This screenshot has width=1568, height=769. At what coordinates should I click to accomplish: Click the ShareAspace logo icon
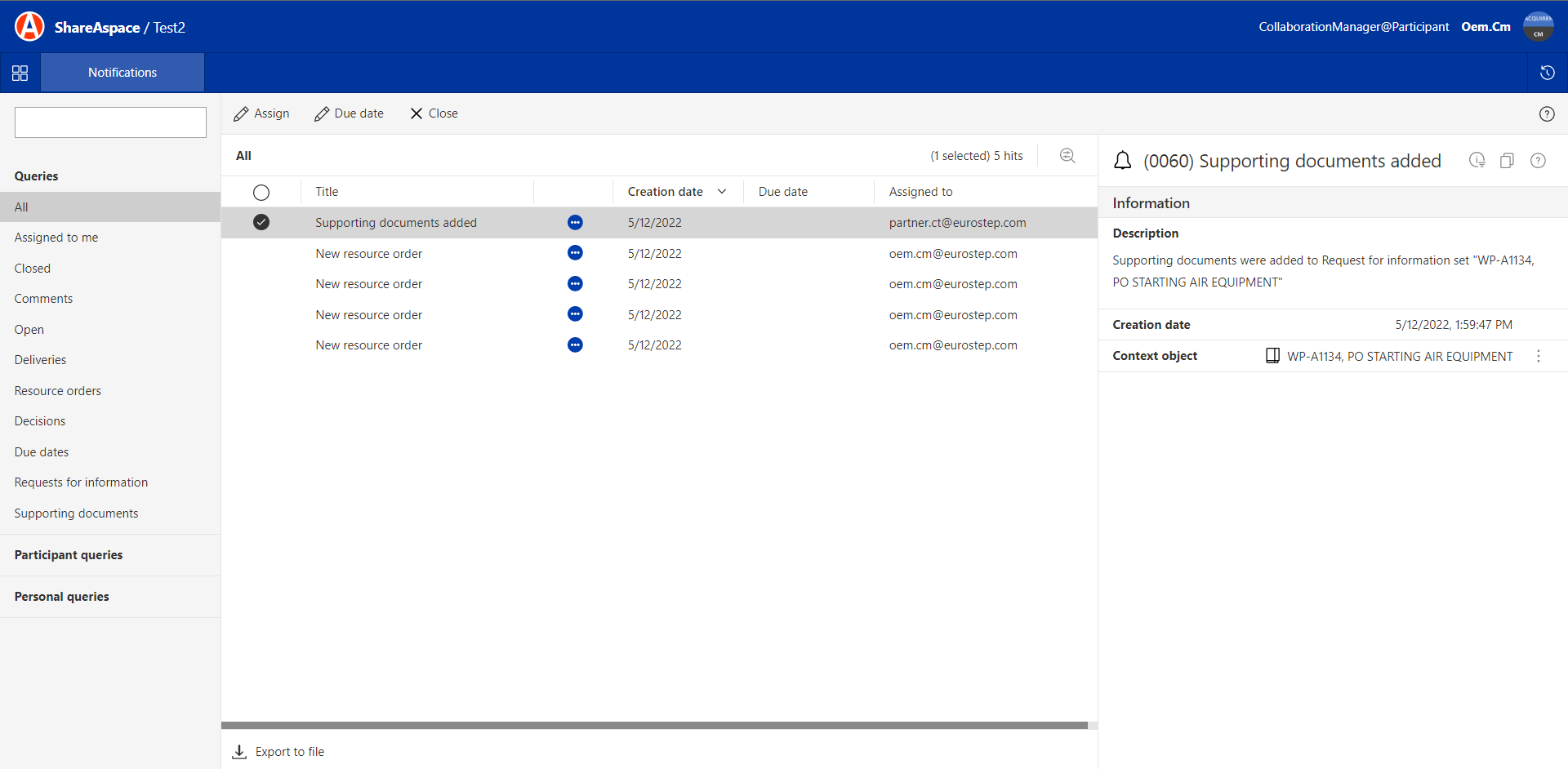[x=29, y=27]
